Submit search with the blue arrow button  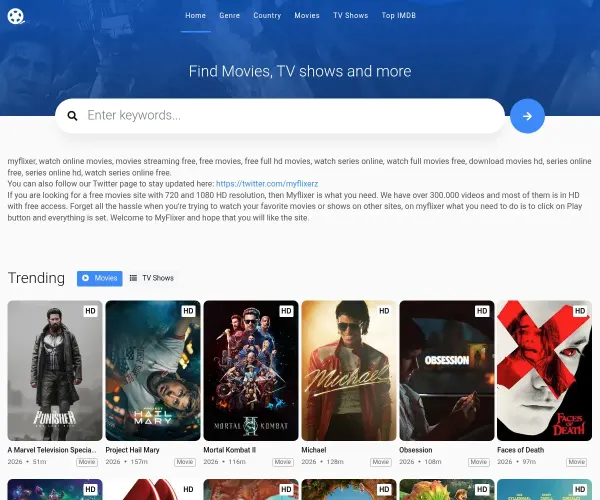527,116
